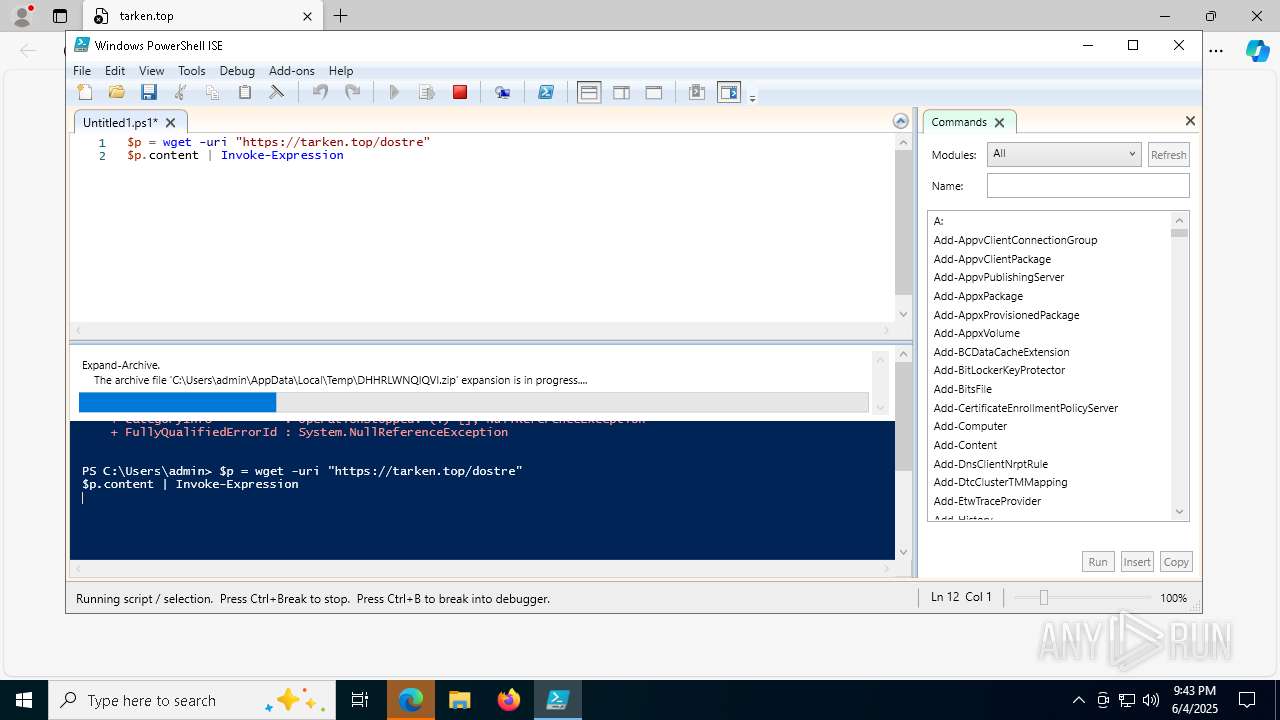Paste from clipboard using the toolbar icon
The width and height of the screenshot is (1280, 720).
point(244,92)
